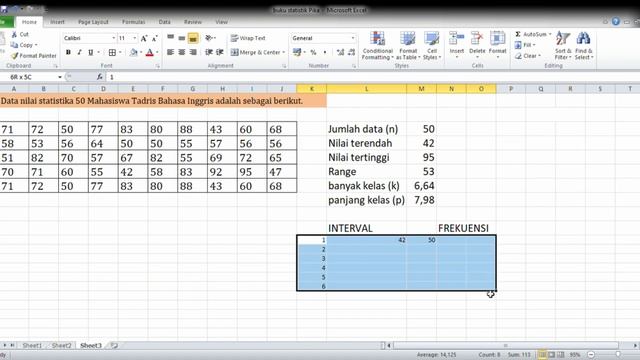640x360 pixels.
Task: Select the Sheet2 worksheet tab
Action: tap(61, 345)
